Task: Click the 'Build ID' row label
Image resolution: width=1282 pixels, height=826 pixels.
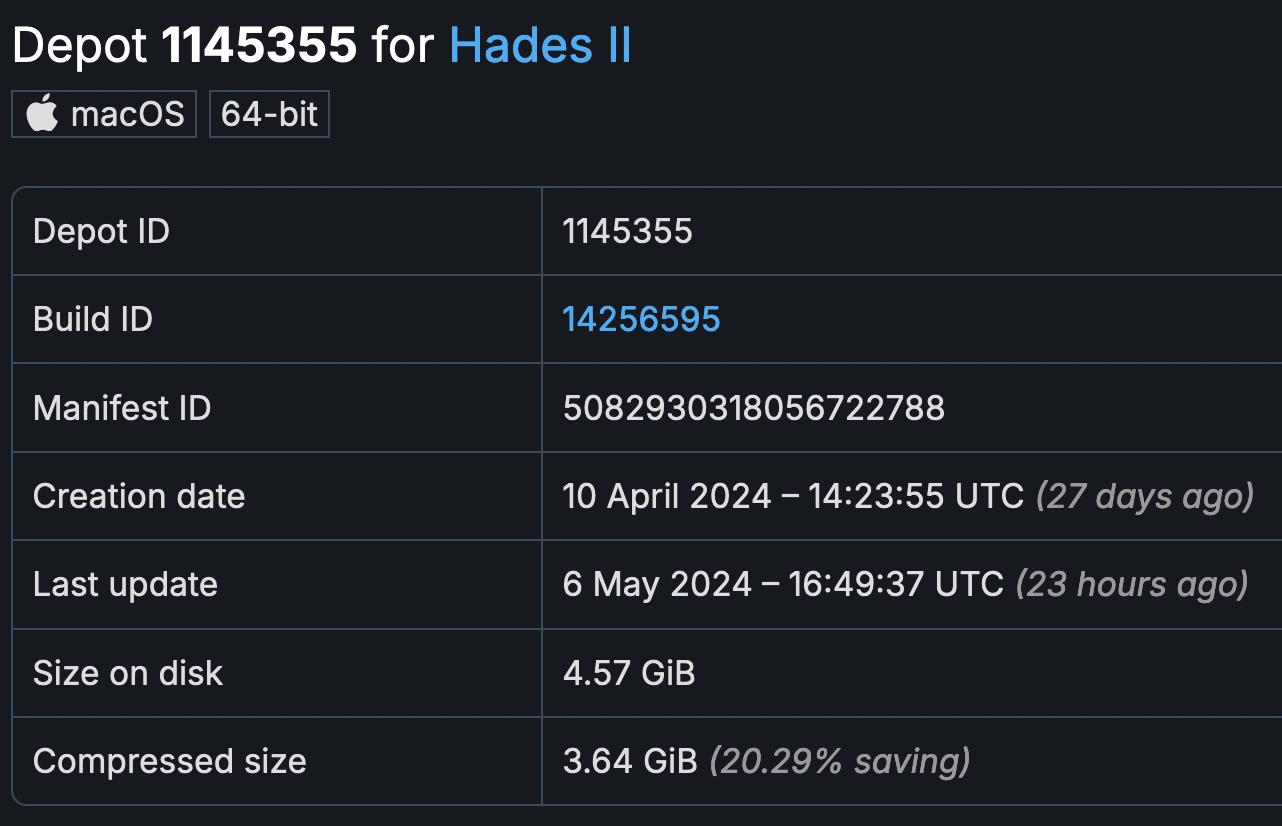Action: [x=93, y=319]
